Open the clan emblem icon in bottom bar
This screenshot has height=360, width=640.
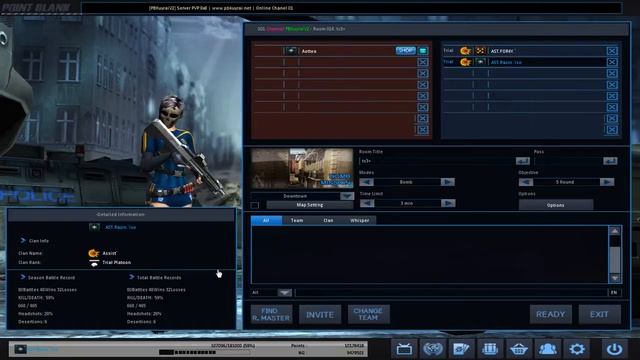point(433,349)
